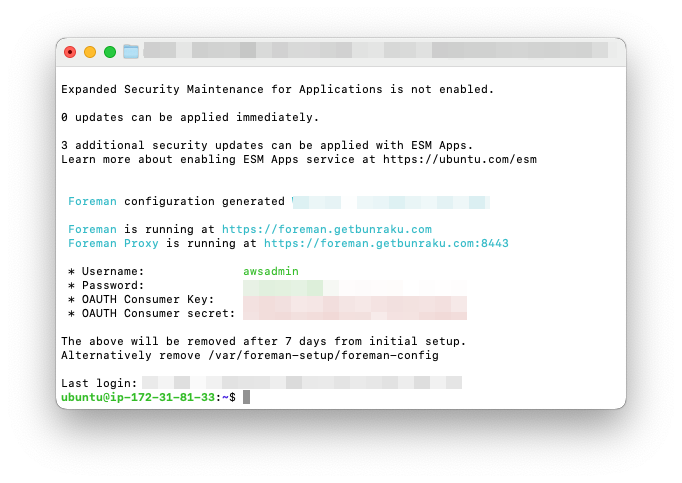Screen dimensions: 682x483
Task: Open the https://ubuntu.com/esm link
Action: pos(459,159)
